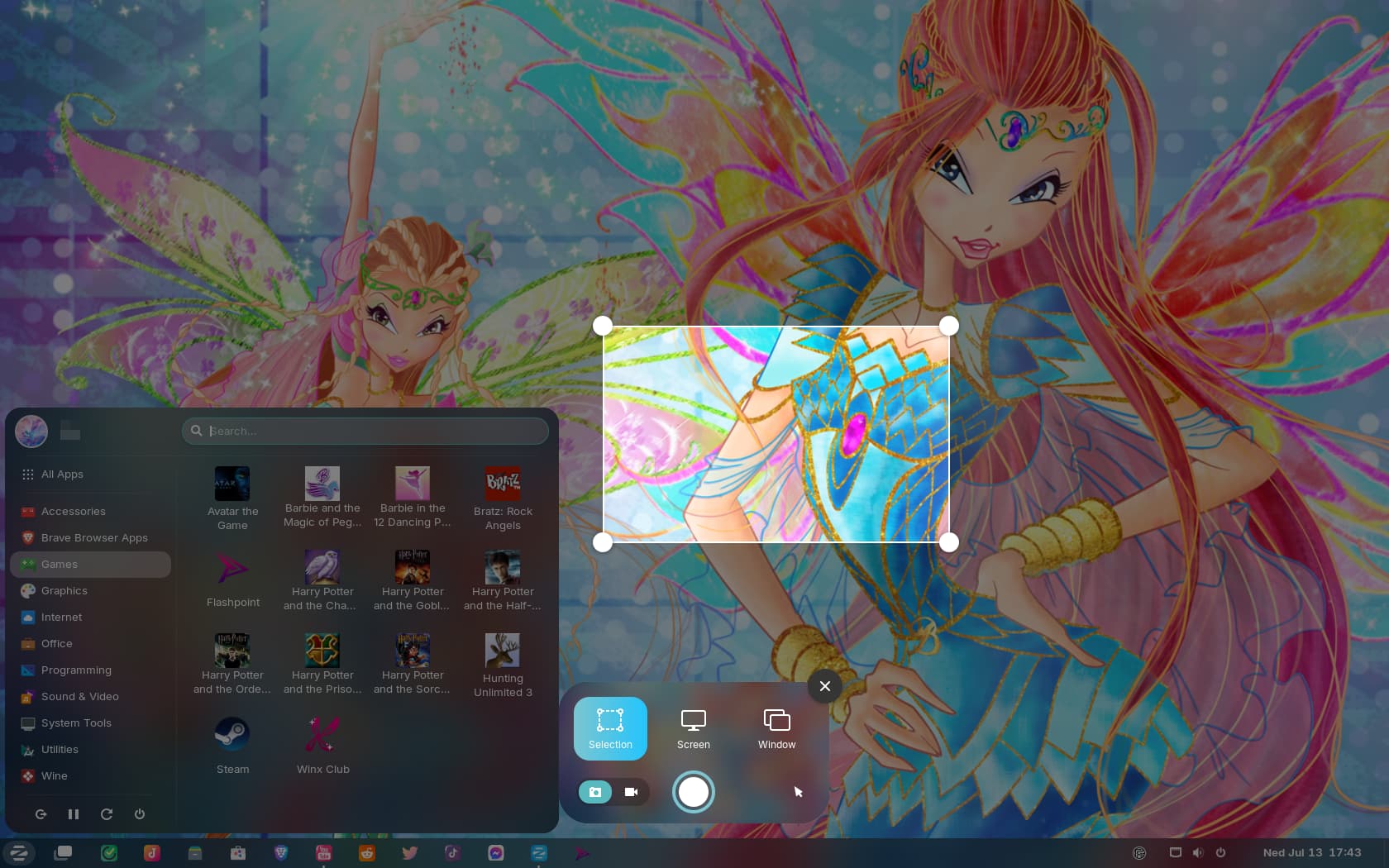
Task: Open TikTok app from taskbar
Action: click(452, 853)
